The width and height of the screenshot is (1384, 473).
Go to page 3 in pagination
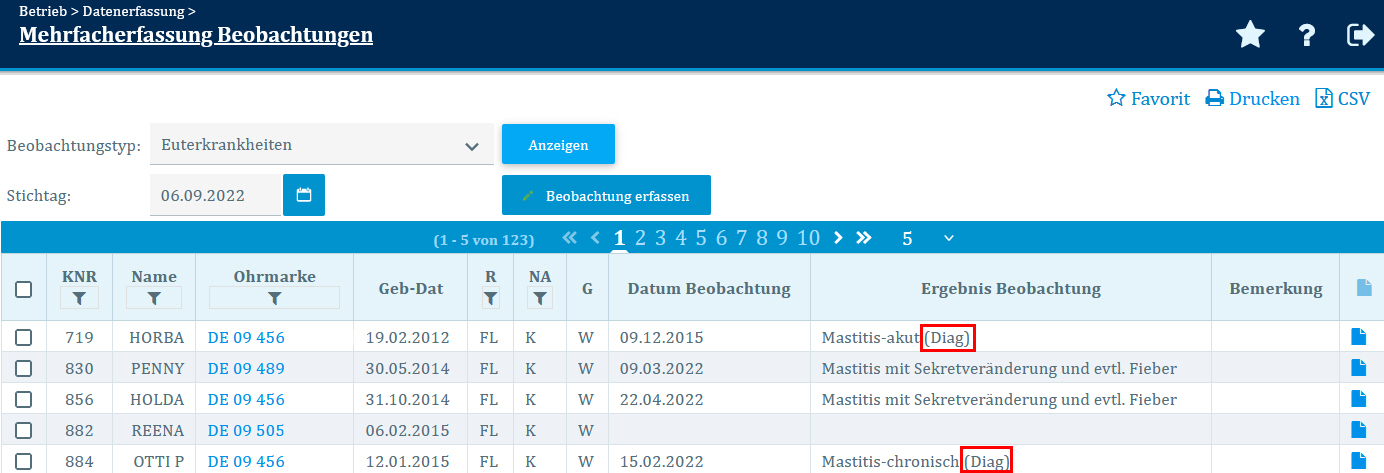coord(660,238)
